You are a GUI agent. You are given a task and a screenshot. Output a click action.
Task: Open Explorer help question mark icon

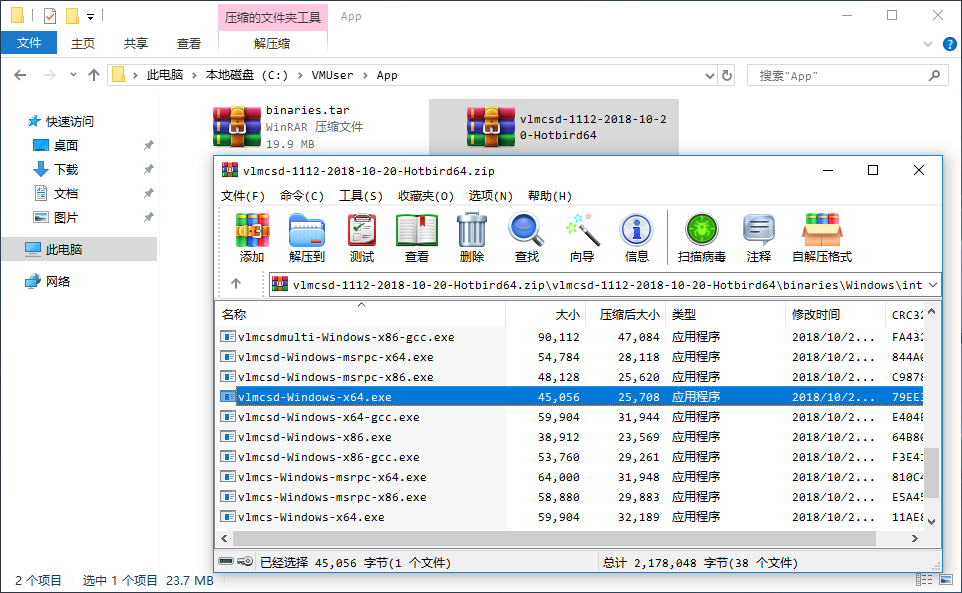(x=949, y=44)
